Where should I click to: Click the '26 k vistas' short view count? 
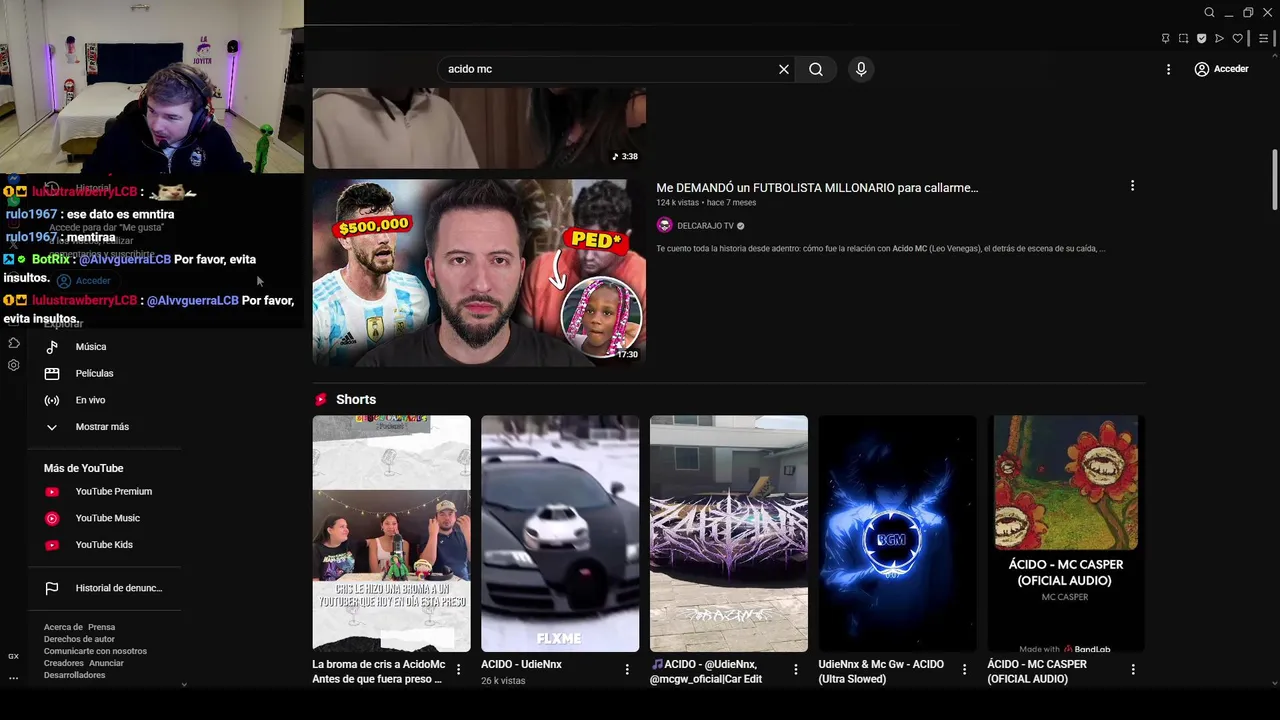[503, 680]
